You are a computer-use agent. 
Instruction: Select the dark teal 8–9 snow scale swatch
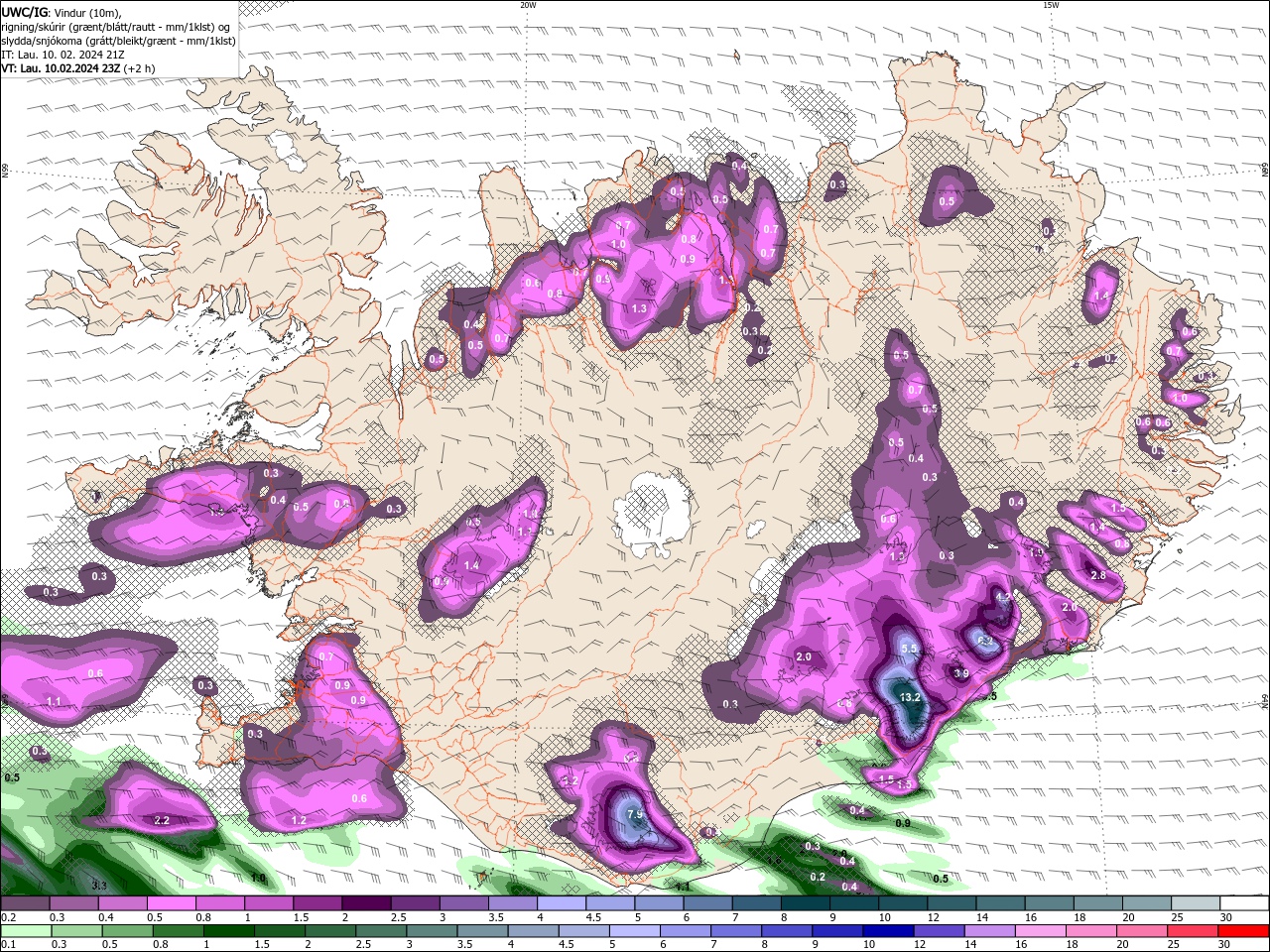point(805,903)
